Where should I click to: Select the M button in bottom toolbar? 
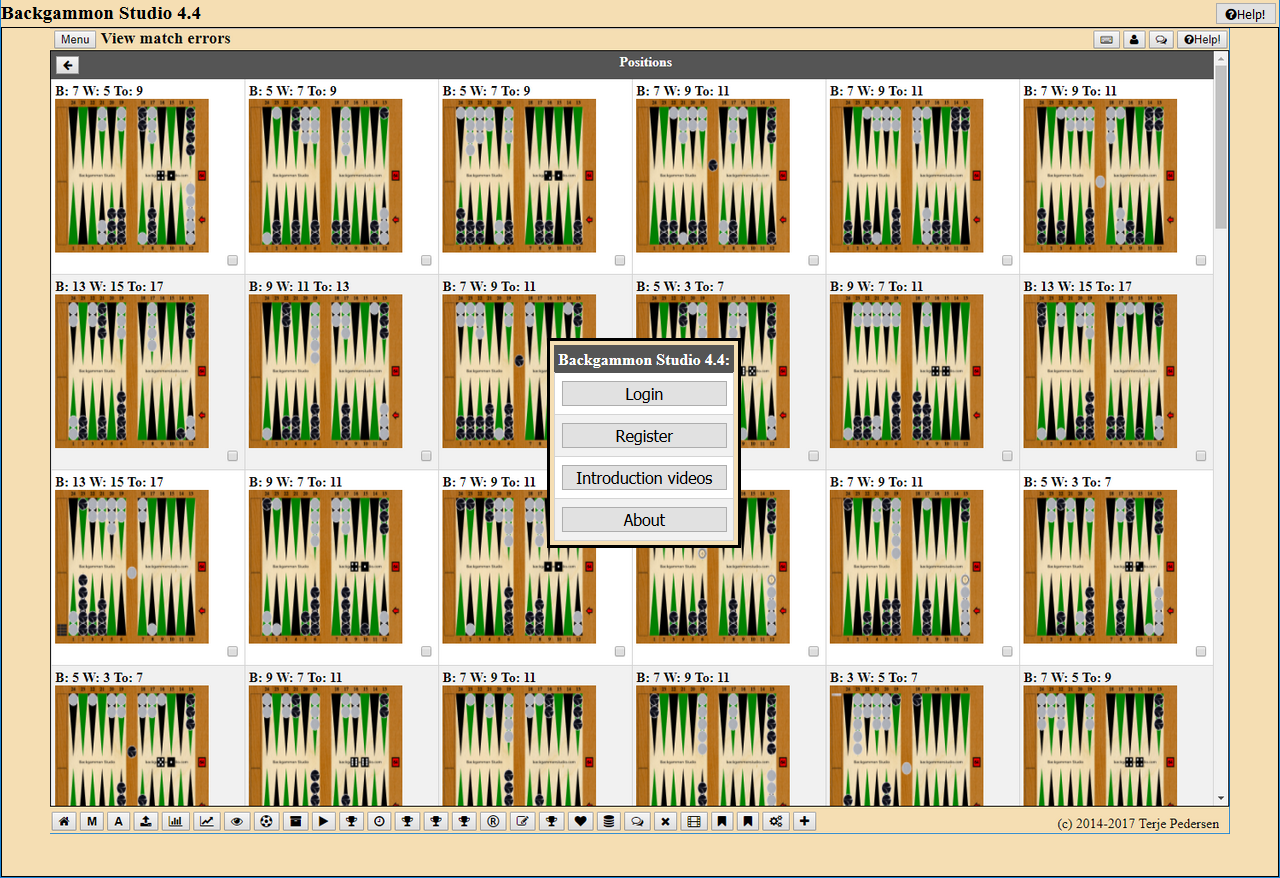click(x=92, y=821)
